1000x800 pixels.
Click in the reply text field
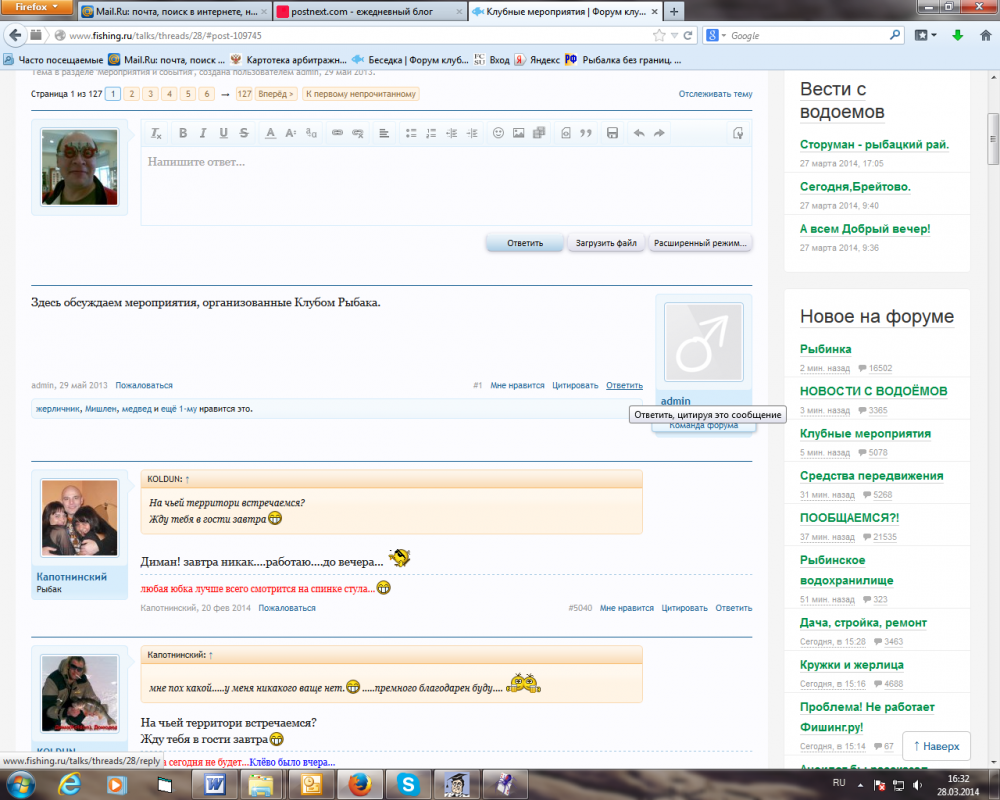coord(445,185)
